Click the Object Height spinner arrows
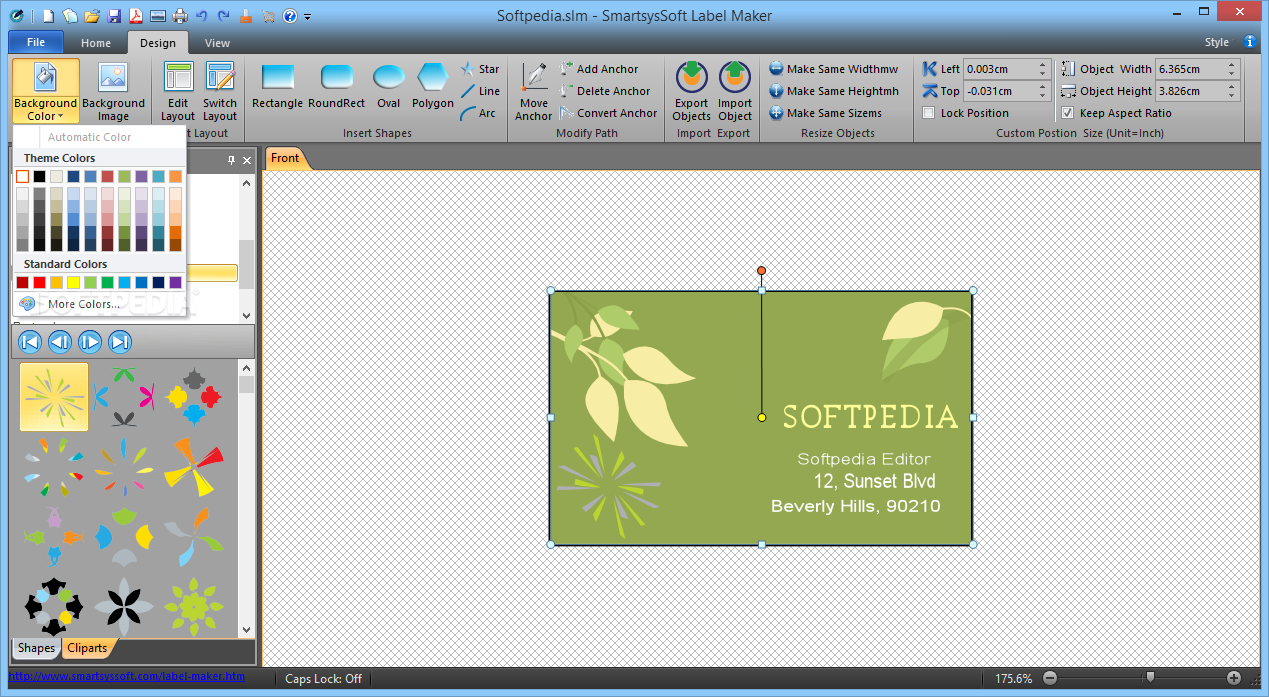 click(1232, 91)
